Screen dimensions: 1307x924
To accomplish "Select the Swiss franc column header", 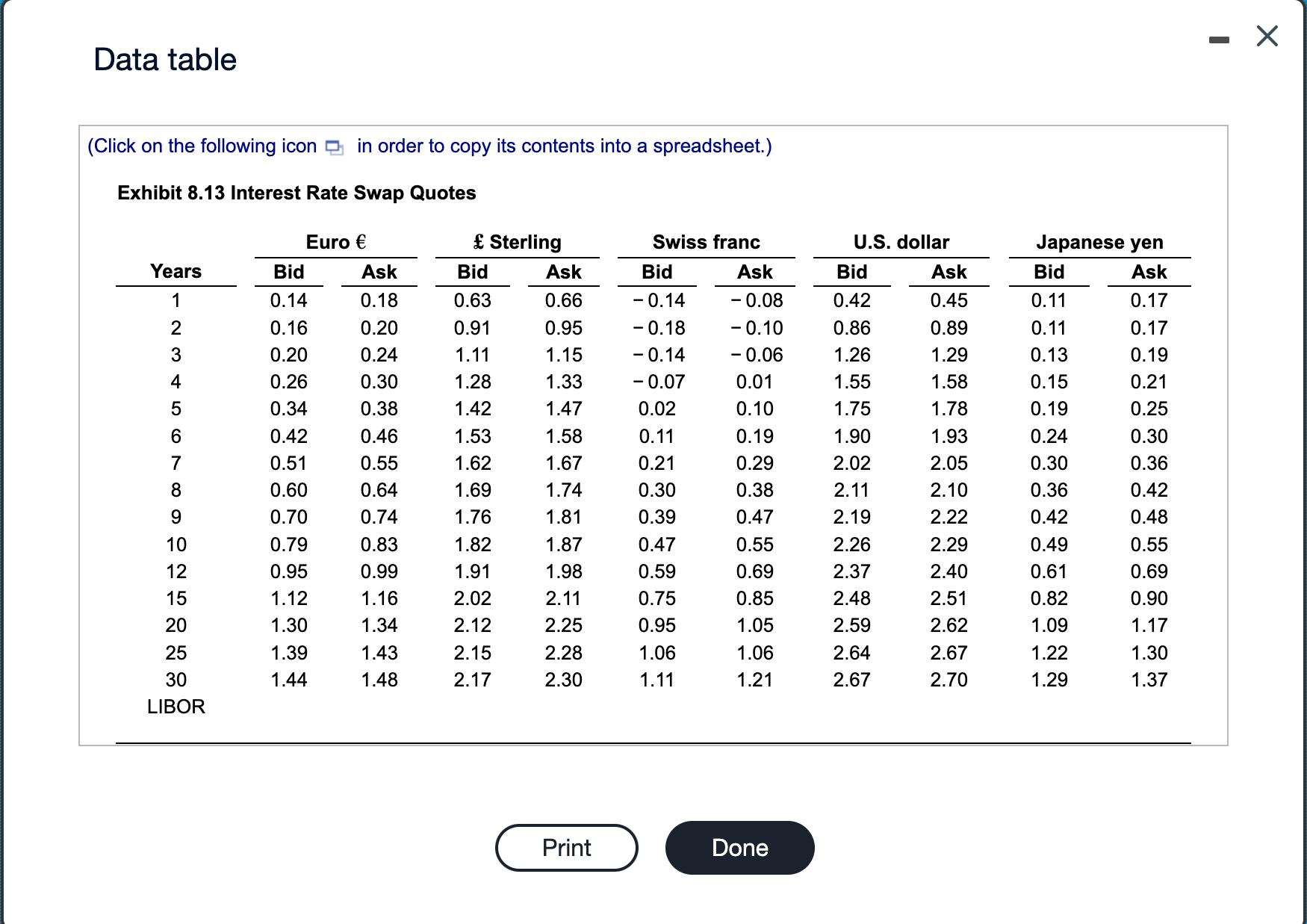I will click(706, 242).
